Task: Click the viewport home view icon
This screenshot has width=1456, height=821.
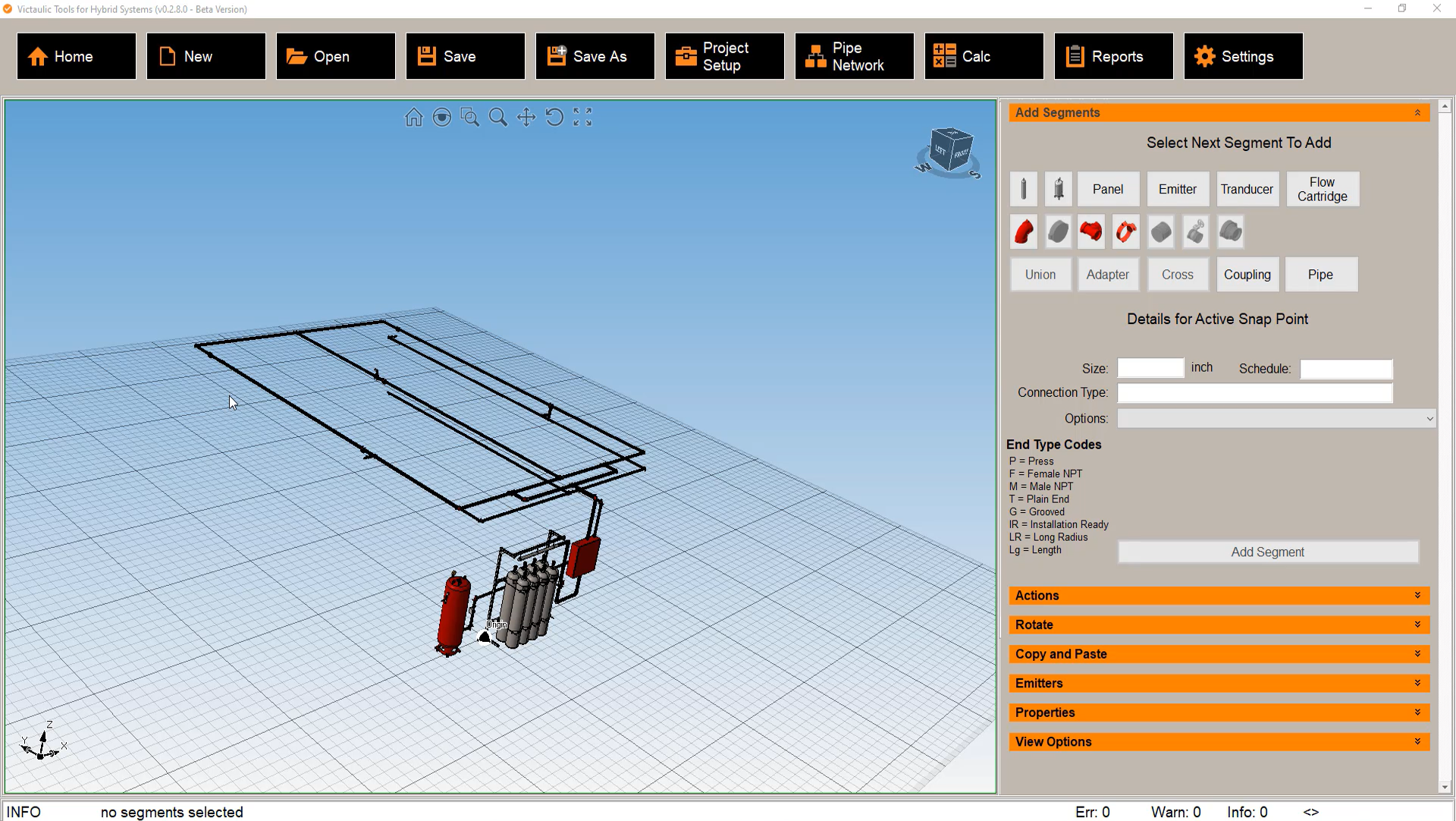Action: click(413, 118)
